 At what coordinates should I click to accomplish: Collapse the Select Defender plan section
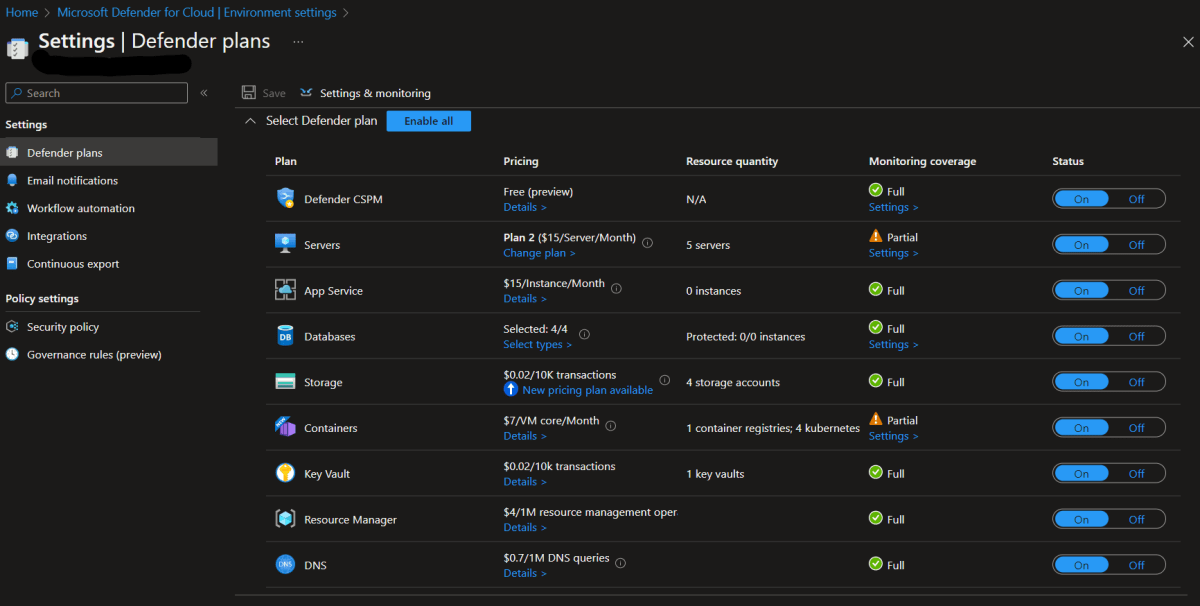250,121
